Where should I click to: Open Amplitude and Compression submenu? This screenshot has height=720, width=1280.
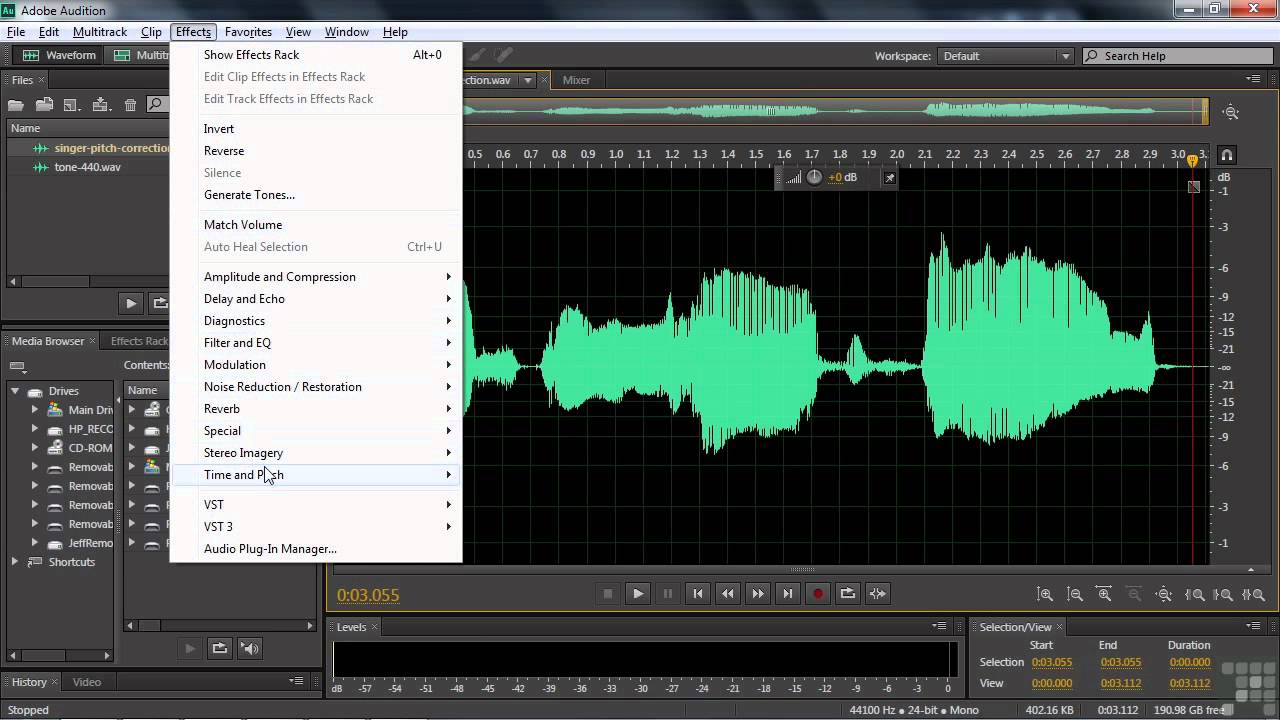(317, 277)
